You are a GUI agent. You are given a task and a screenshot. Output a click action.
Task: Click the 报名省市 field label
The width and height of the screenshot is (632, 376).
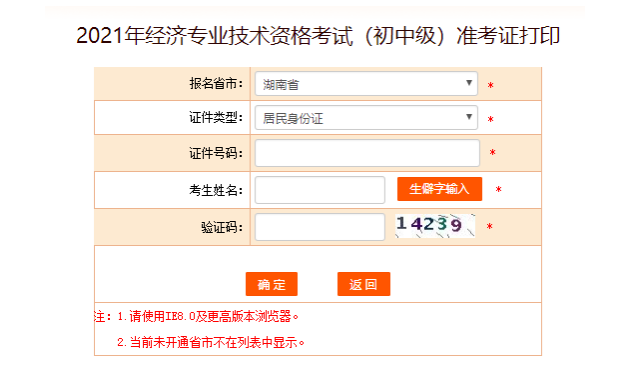(216, 84)
